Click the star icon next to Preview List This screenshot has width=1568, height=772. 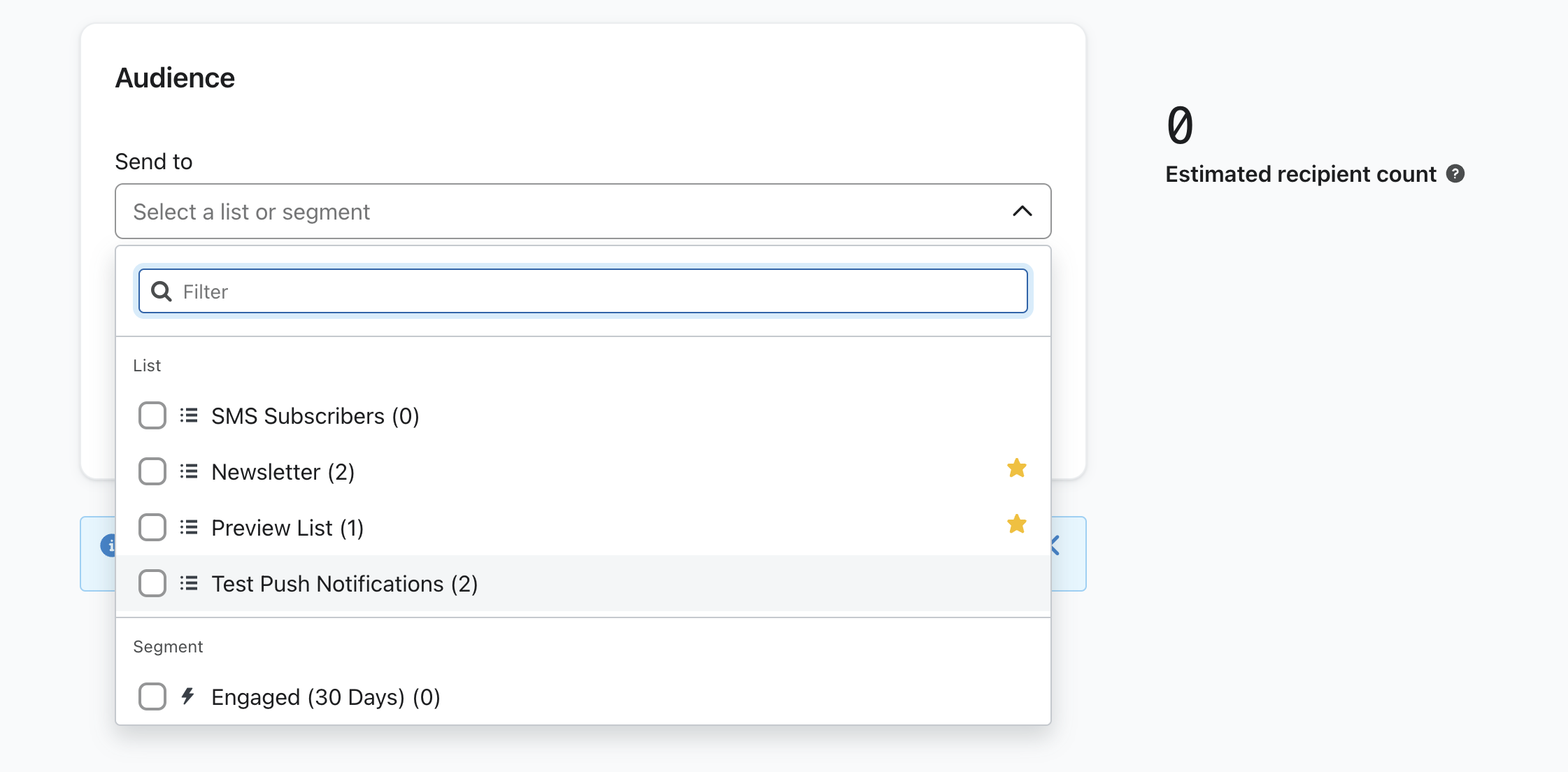1017,524
